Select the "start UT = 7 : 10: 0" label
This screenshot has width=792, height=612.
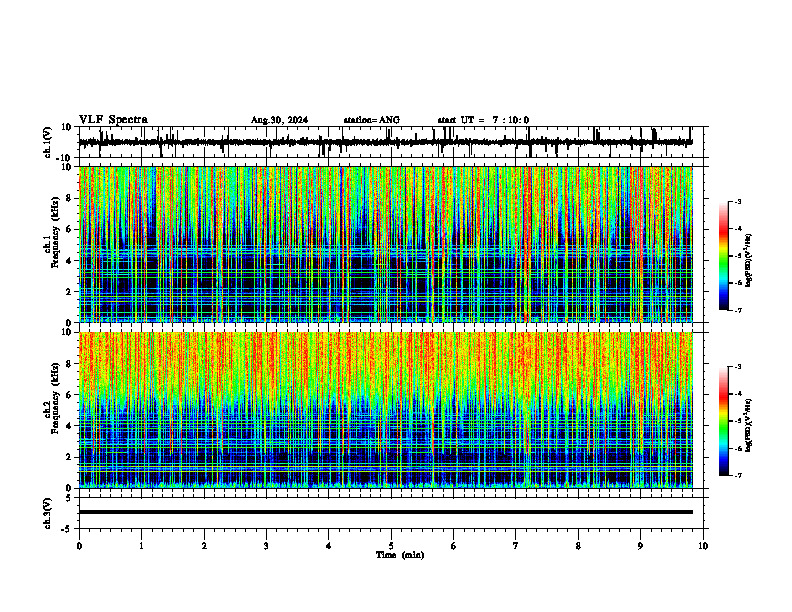pyautogui.click(x=483, y=120)
